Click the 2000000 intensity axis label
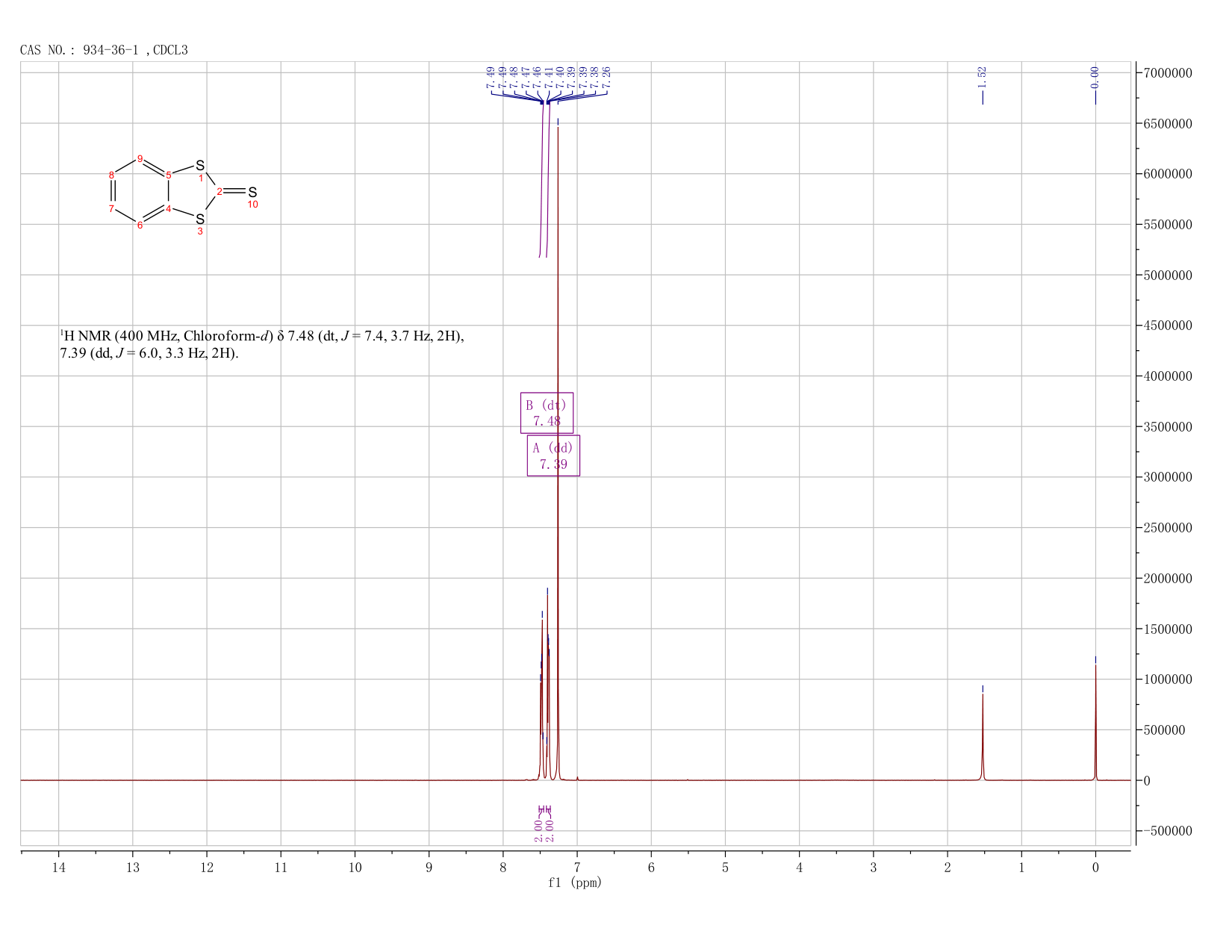This screenshot has height=952, width=1232. click(x=1167, y=579)
